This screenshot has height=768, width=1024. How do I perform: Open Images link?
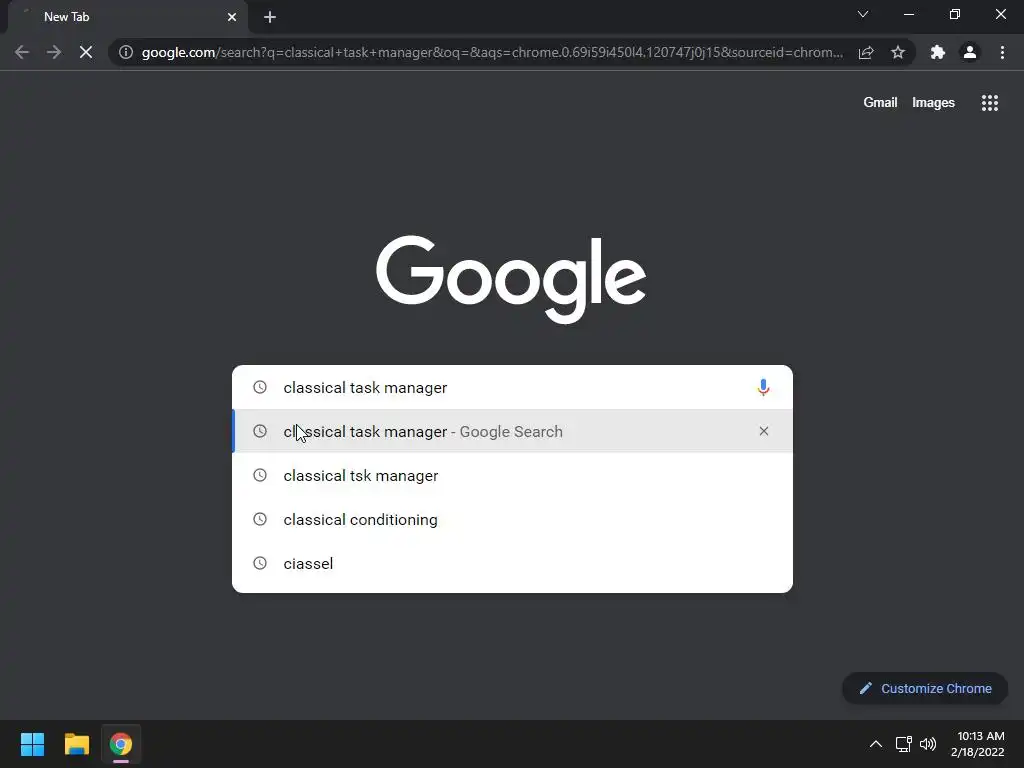933,103
